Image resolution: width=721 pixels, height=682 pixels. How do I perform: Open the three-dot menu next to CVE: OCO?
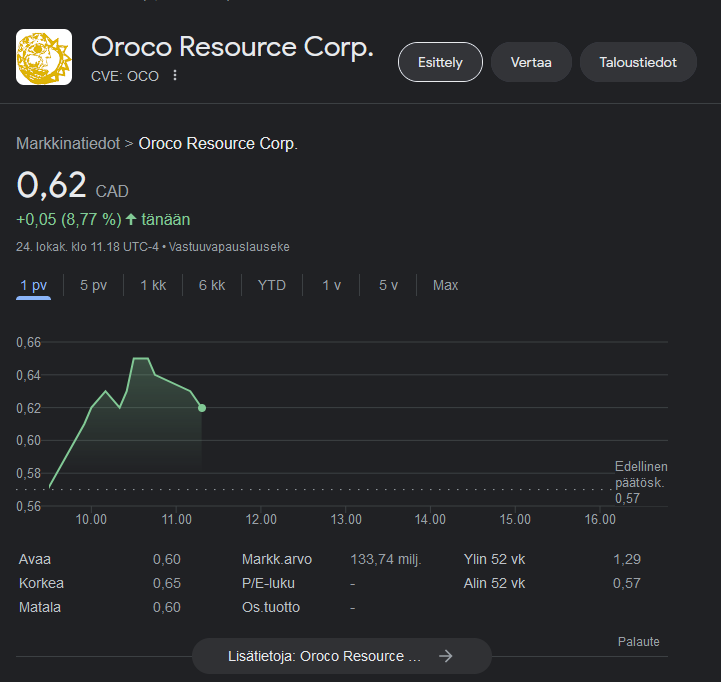pos(175,75)
